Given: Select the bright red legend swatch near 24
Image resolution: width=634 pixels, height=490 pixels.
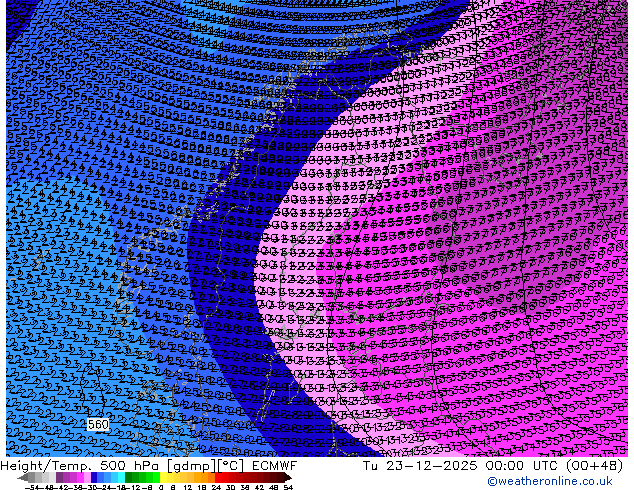Looking at the screenshot, I should [218, 478].
